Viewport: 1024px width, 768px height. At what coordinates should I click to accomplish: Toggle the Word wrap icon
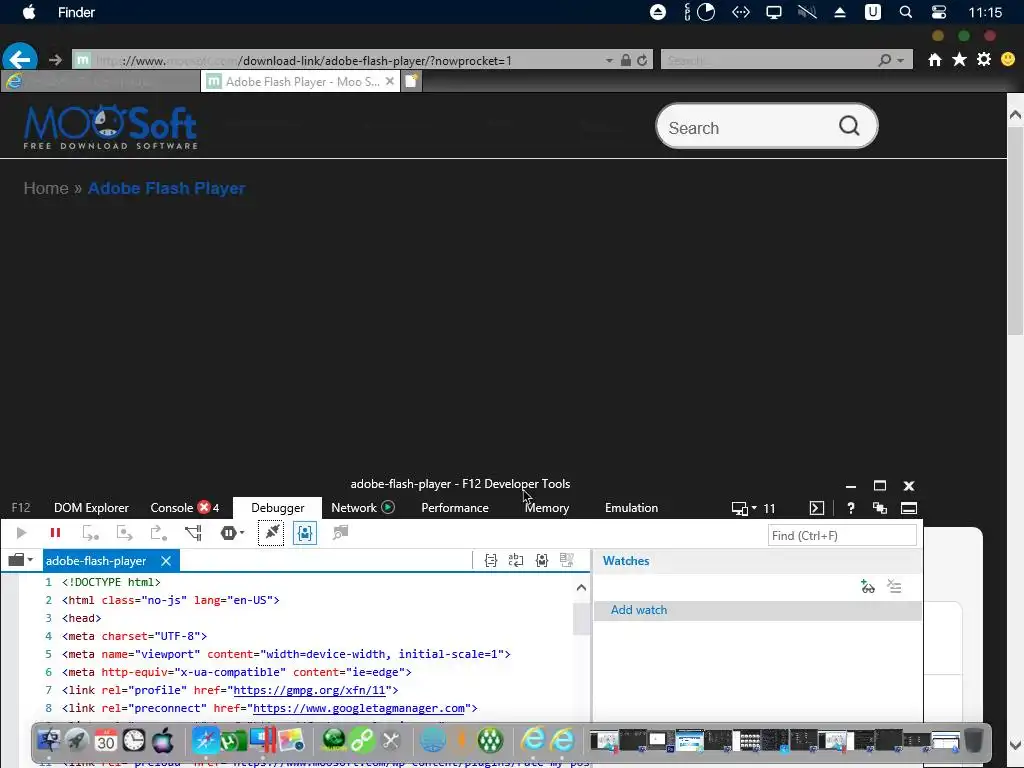point(516,560)
